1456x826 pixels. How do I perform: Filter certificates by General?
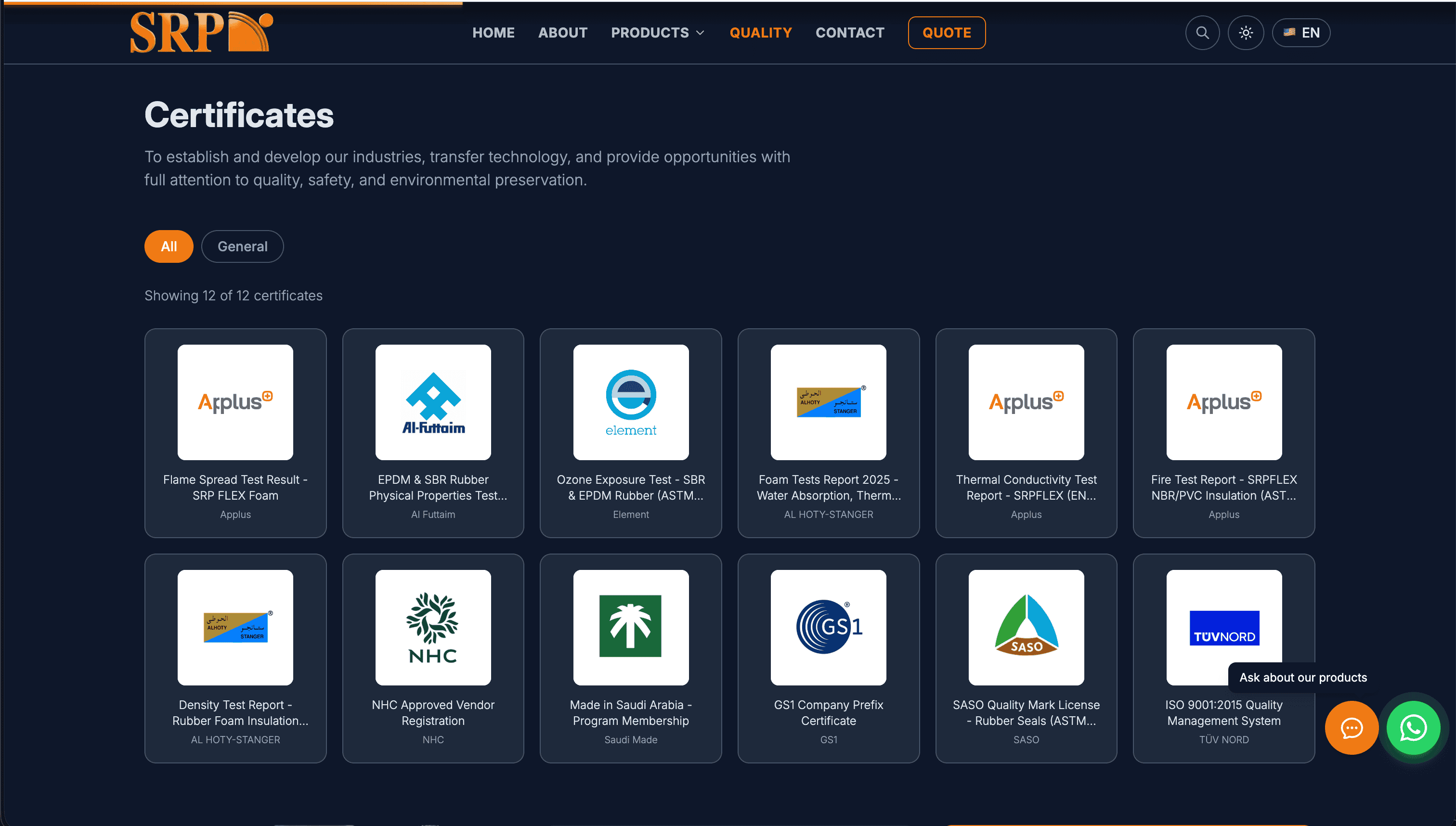click(x=242, y=246)
